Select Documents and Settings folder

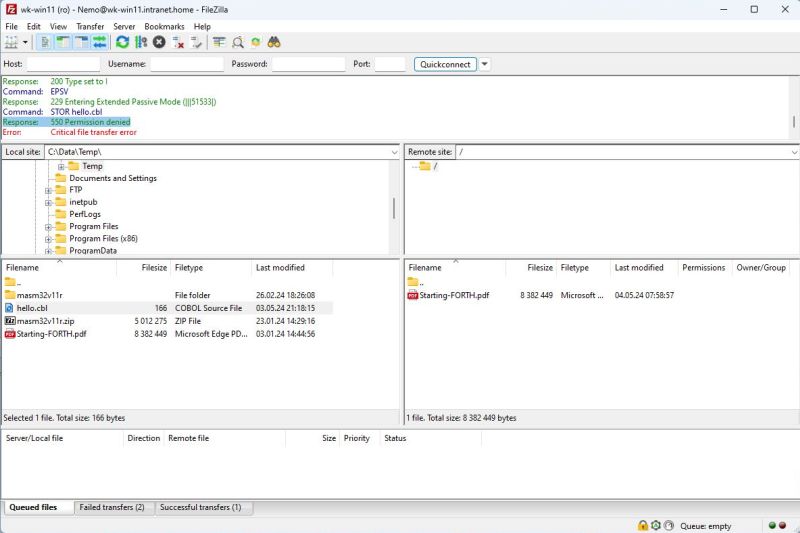[x=113, y=178]
